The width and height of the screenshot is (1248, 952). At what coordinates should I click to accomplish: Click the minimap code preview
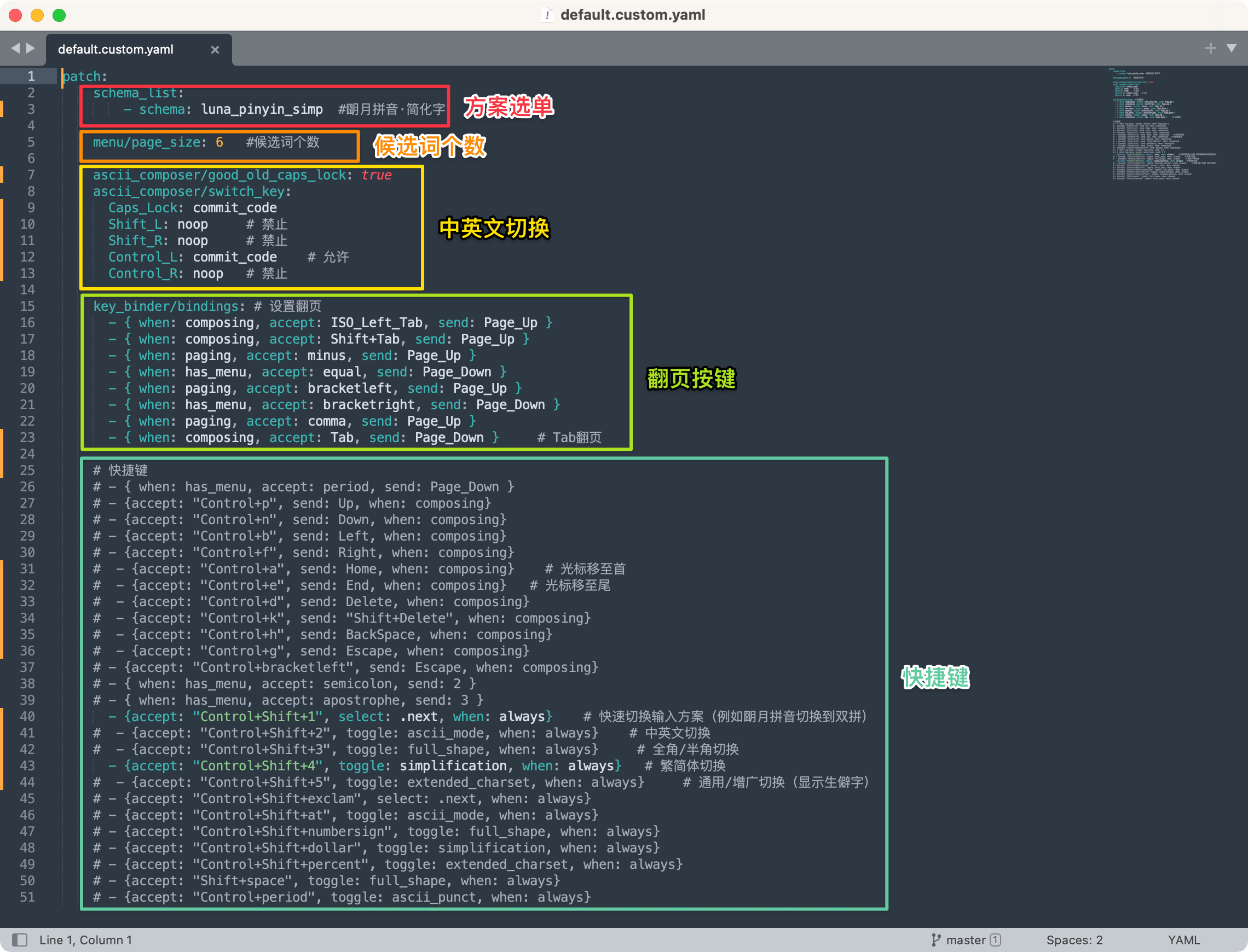tap(1165, 124)
